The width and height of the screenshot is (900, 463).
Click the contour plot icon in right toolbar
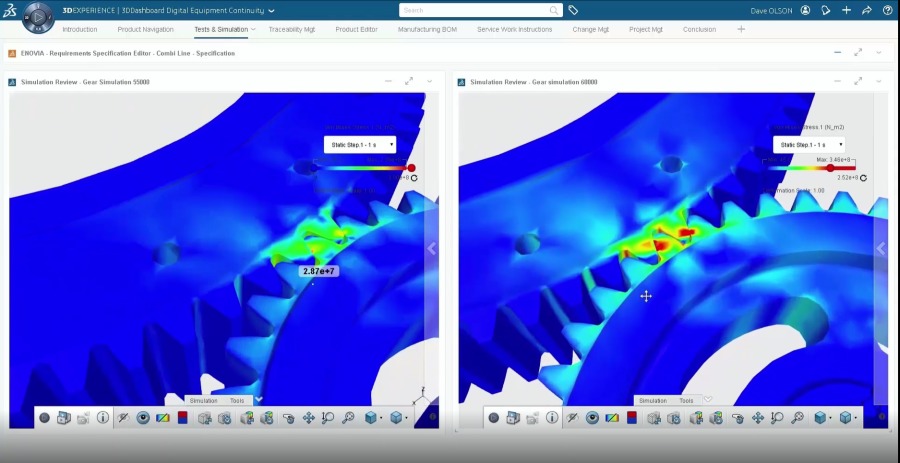pyautogui.click(x=611, y=418)
